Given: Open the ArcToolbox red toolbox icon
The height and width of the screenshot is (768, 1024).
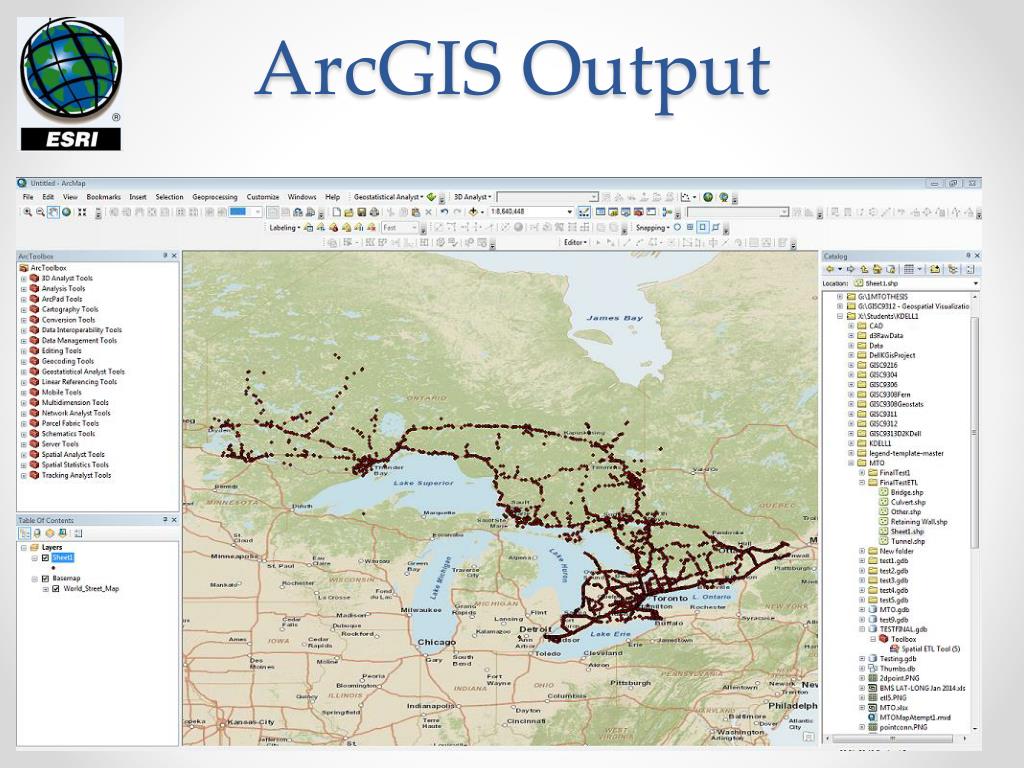Looking at the screenshot, I should pos(638,212).
